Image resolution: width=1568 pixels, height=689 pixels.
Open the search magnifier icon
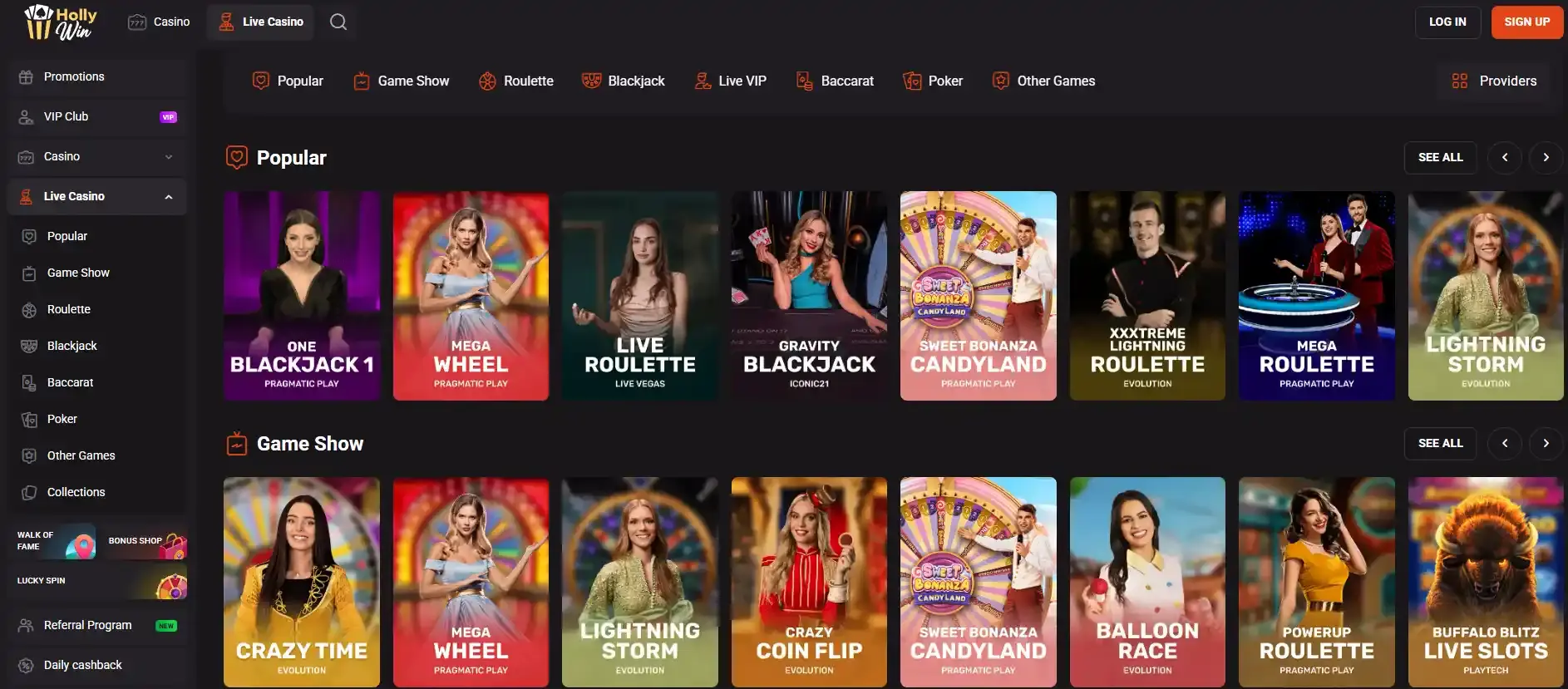(x=338, y=22)
